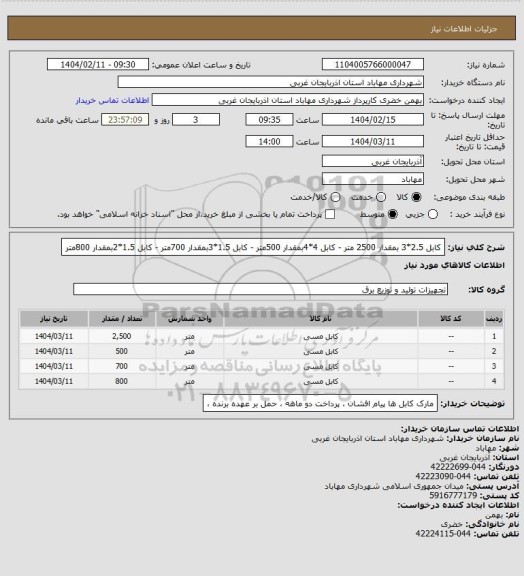Click the buyer notes field about پیام افشان

(320, 403)
